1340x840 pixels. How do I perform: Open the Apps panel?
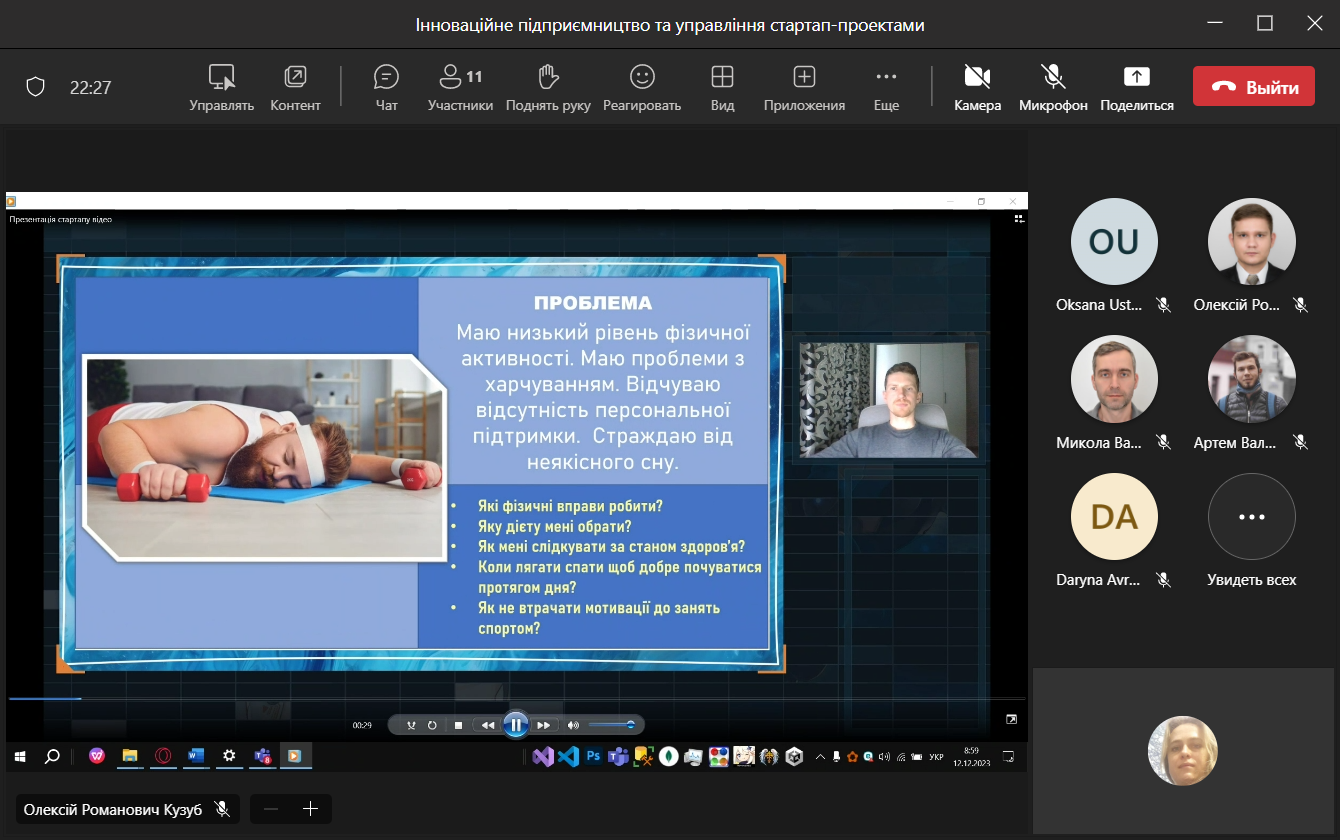click(804, 87)
